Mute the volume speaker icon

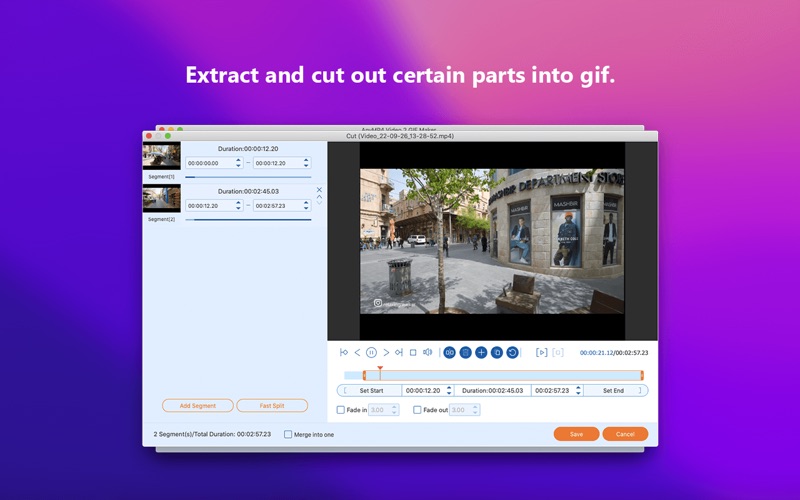click(x=427, y=352)
